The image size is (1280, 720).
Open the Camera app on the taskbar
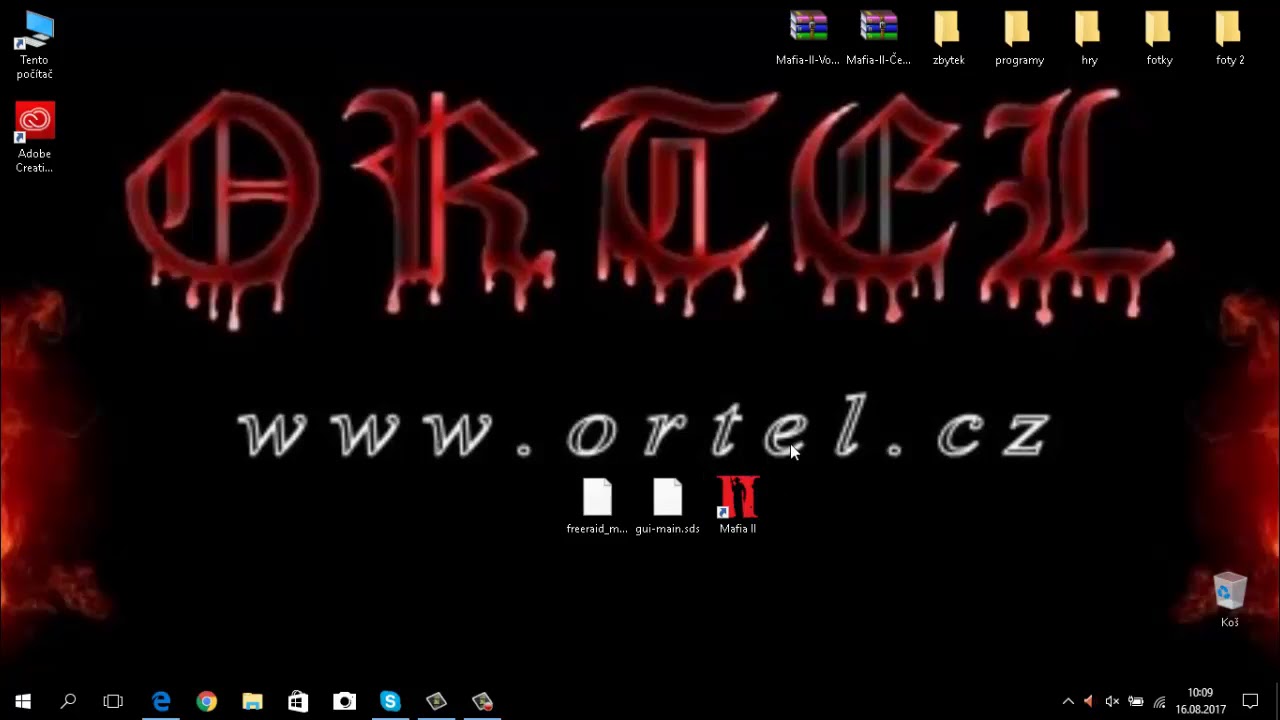tap(344, 701)
